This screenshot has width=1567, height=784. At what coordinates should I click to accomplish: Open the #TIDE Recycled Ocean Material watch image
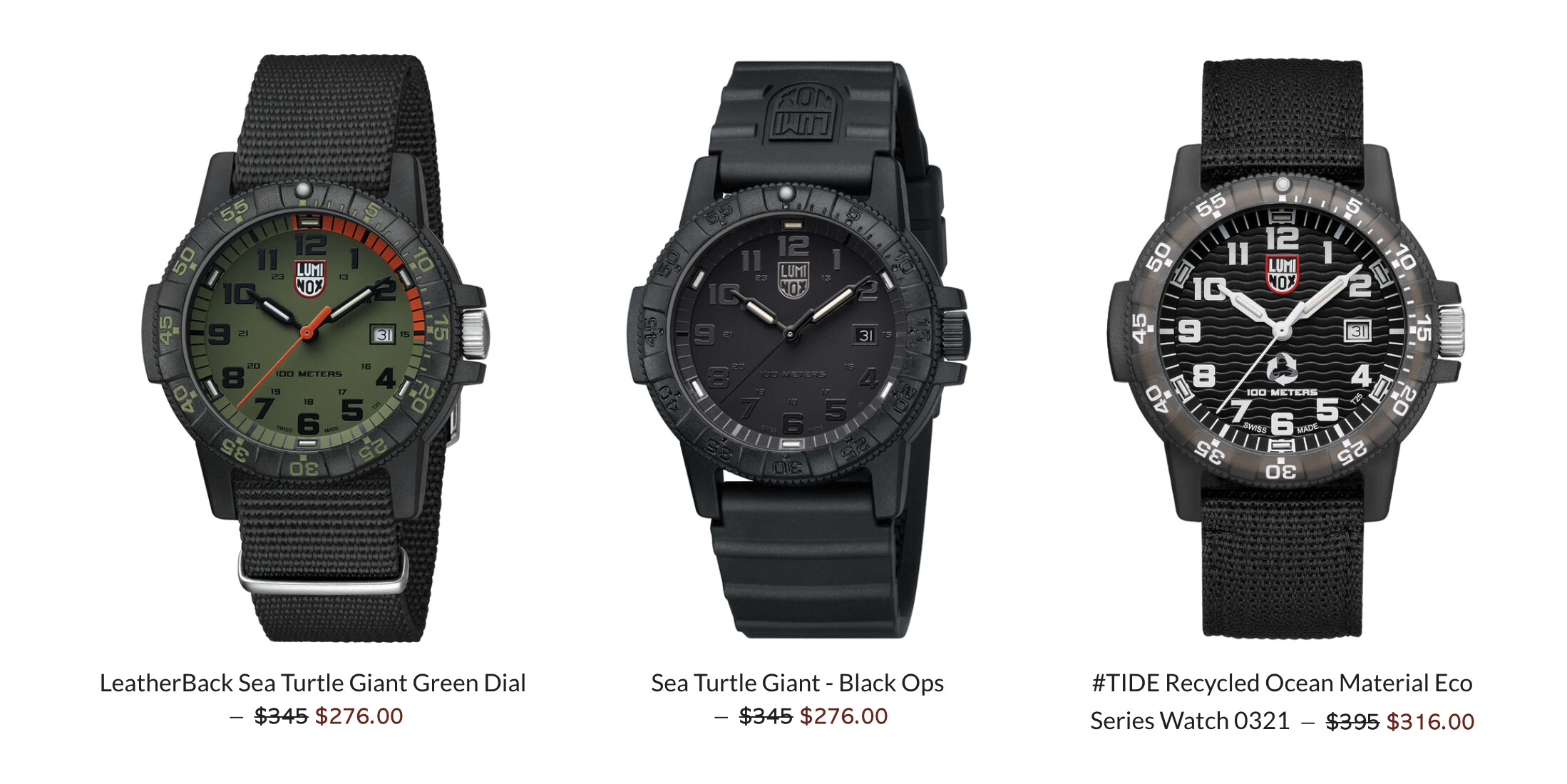1285,348
